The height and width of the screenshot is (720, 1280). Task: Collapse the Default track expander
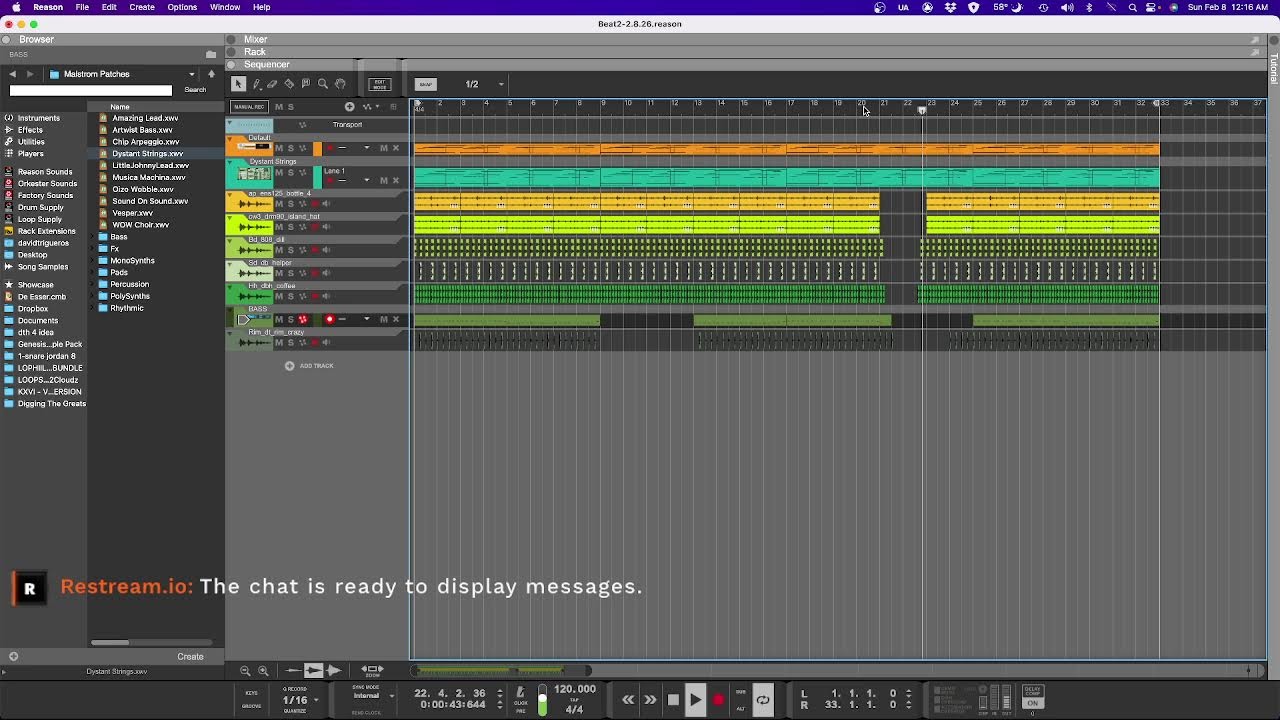(230, 139)
